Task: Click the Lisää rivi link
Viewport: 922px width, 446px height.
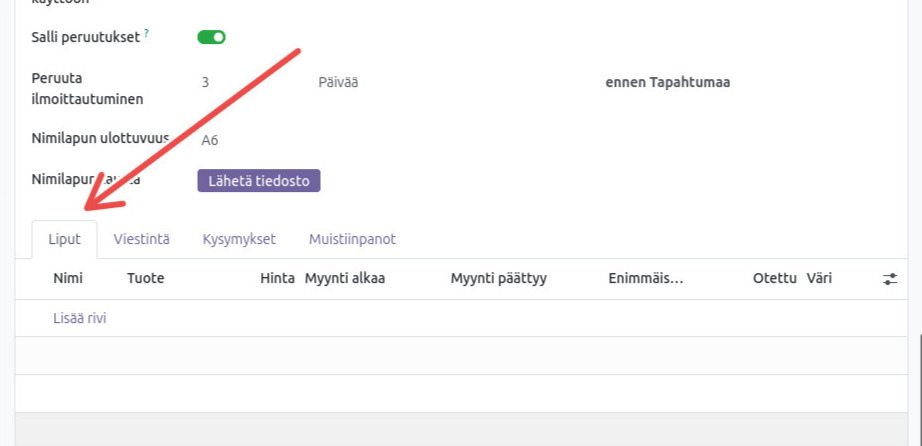Action: click(79, 319)
